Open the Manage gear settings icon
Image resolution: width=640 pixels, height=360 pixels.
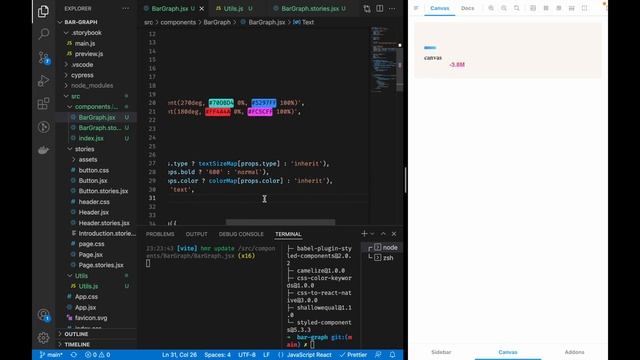tap(43, 338)
